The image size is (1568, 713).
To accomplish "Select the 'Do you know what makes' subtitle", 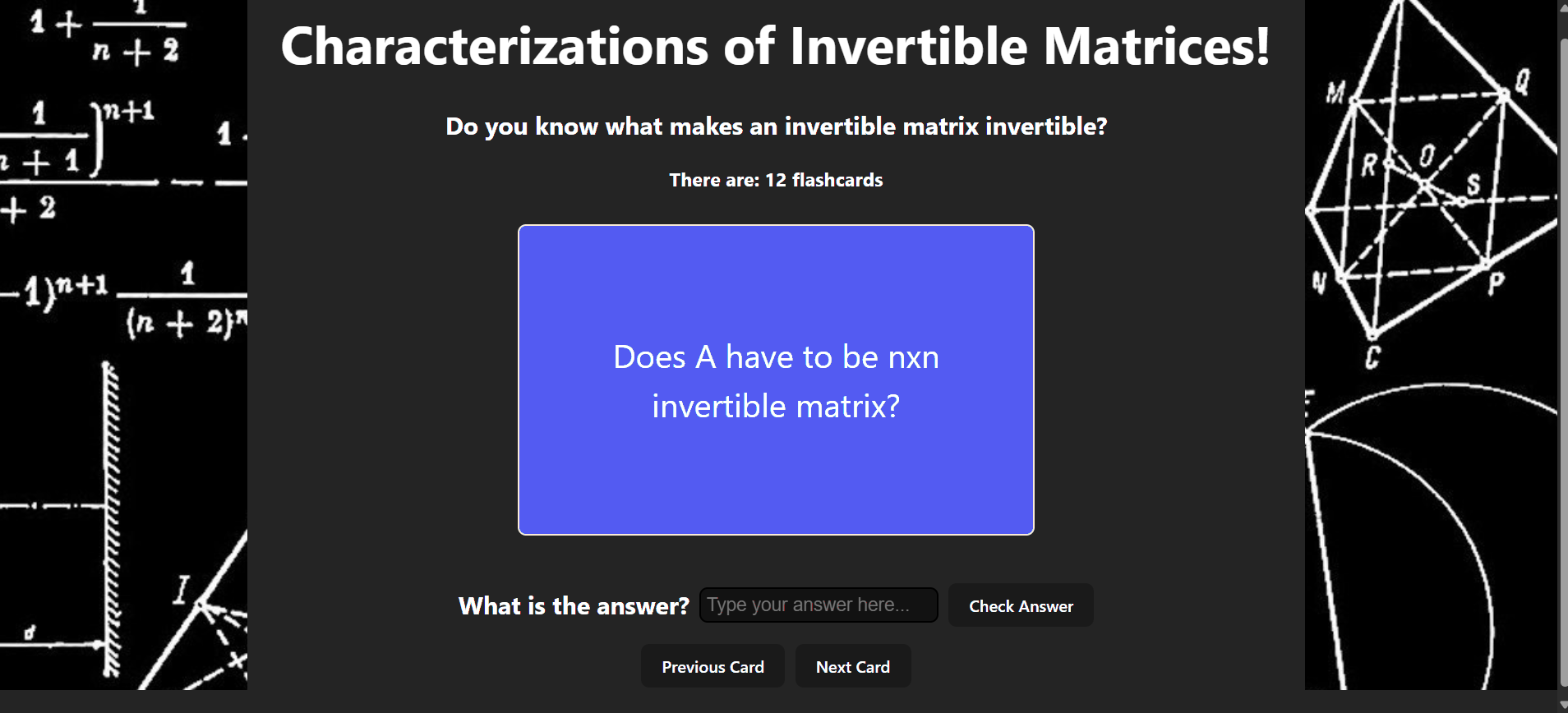I will click(776, 126).
